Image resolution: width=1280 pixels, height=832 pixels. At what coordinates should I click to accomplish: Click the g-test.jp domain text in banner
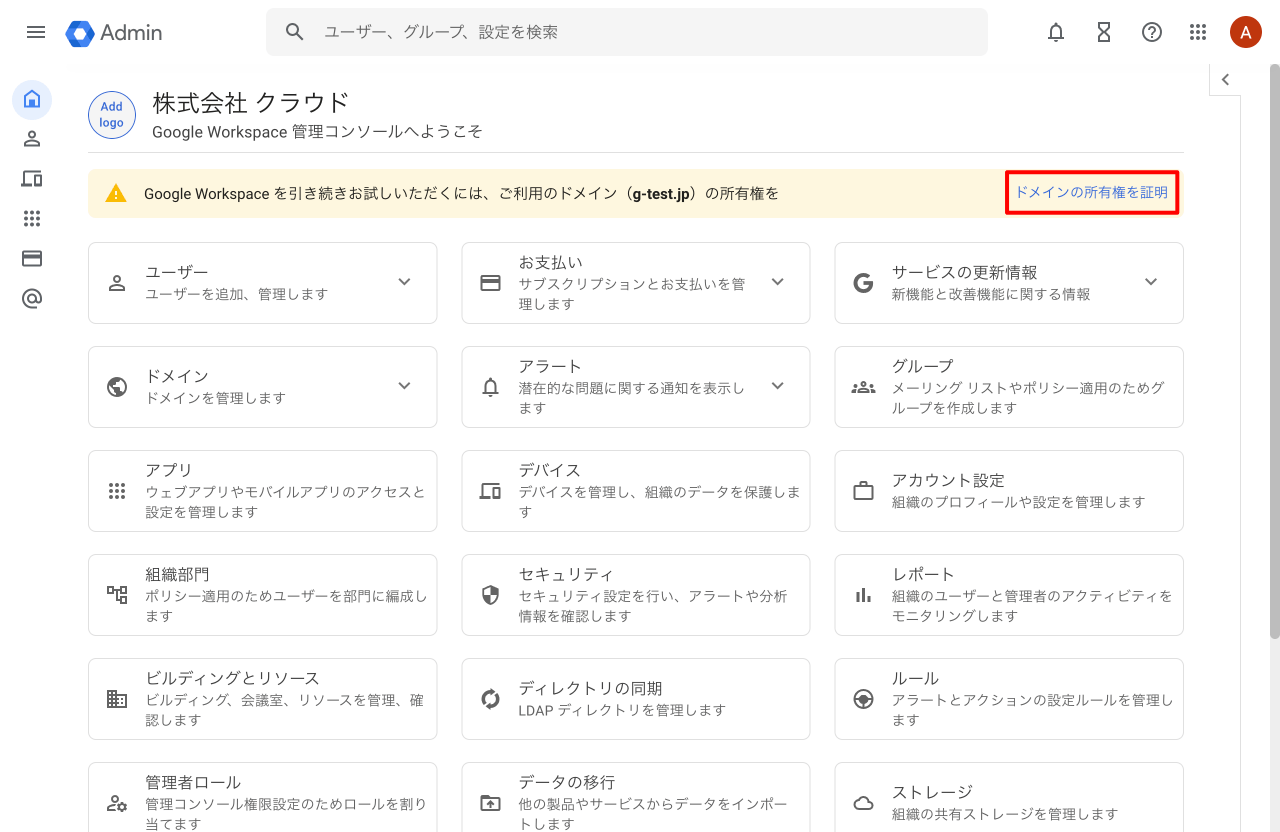coord(662,194)
